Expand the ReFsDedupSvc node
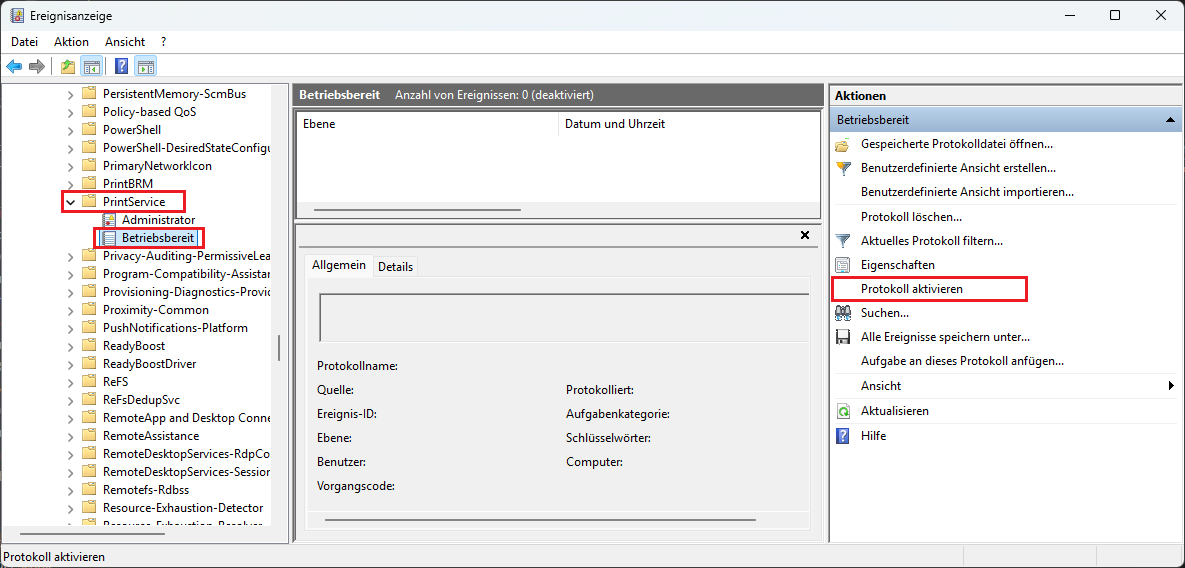The height and width of the screenshot is (568, 1185). click(70, 400)
